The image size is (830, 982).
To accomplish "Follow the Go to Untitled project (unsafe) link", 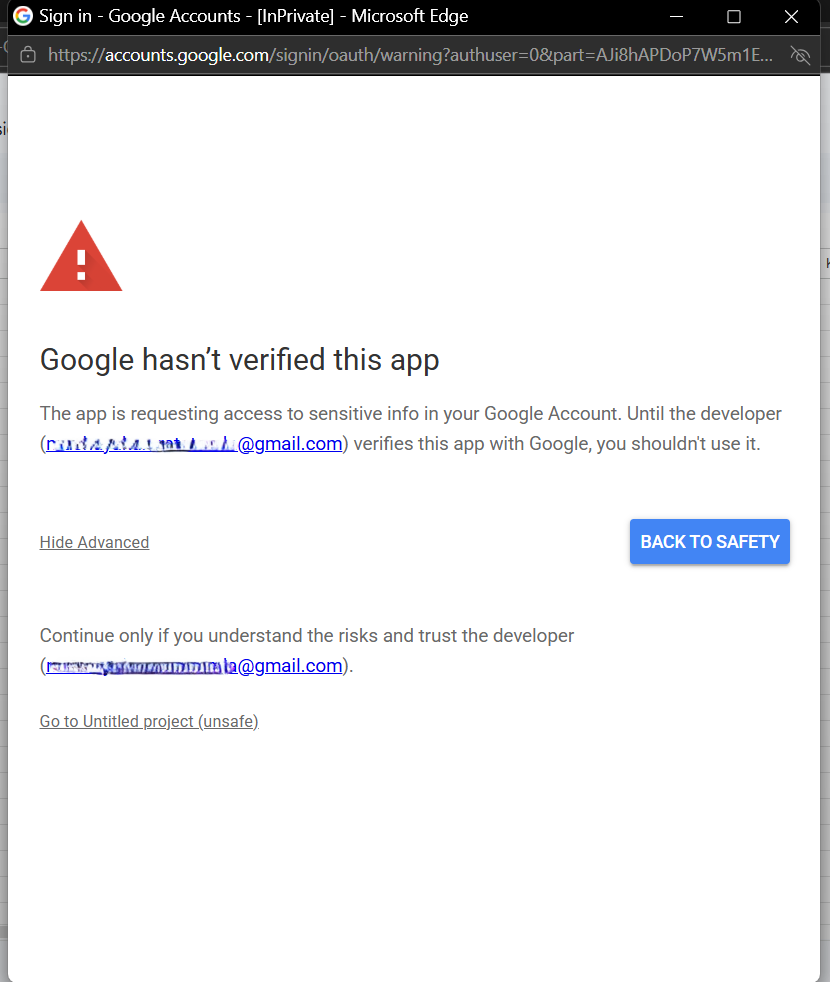I will coord(149,721).
